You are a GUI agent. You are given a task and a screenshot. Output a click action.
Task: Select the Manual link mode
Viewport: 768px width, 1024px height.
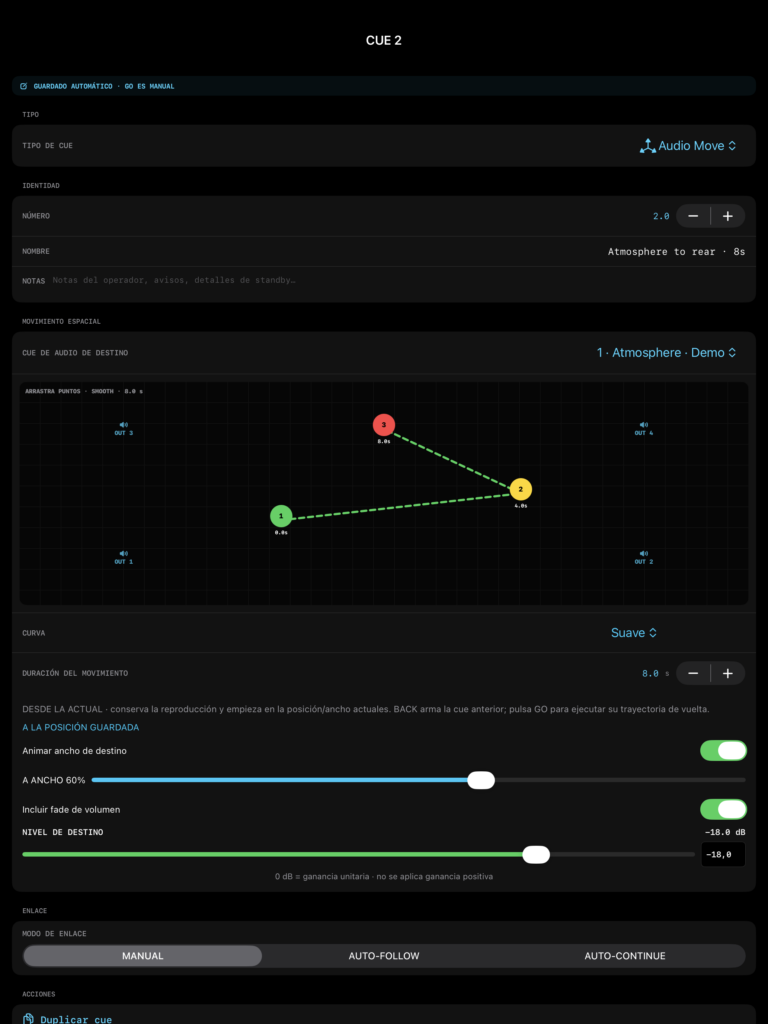[142, 956]
